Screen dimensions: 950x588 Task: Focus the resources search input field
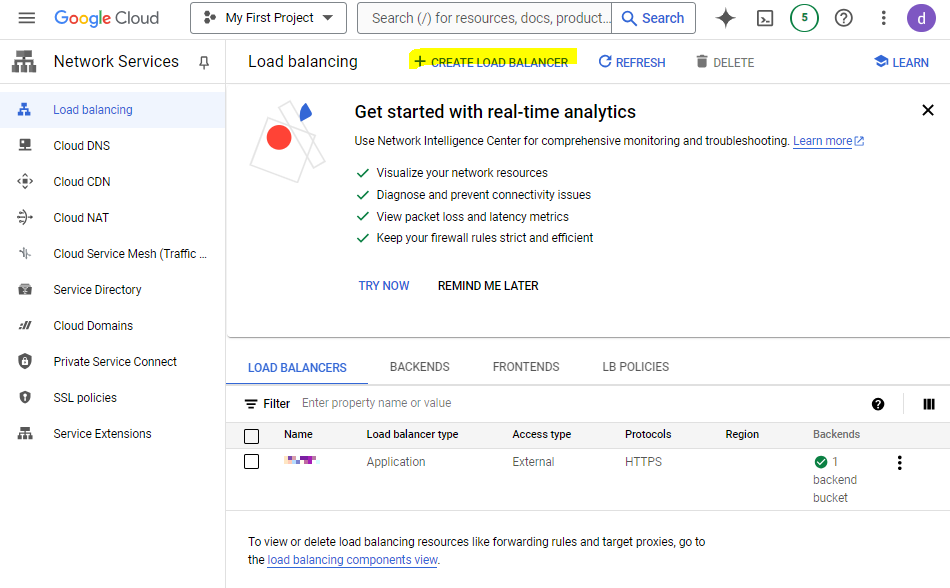[485, 18]
